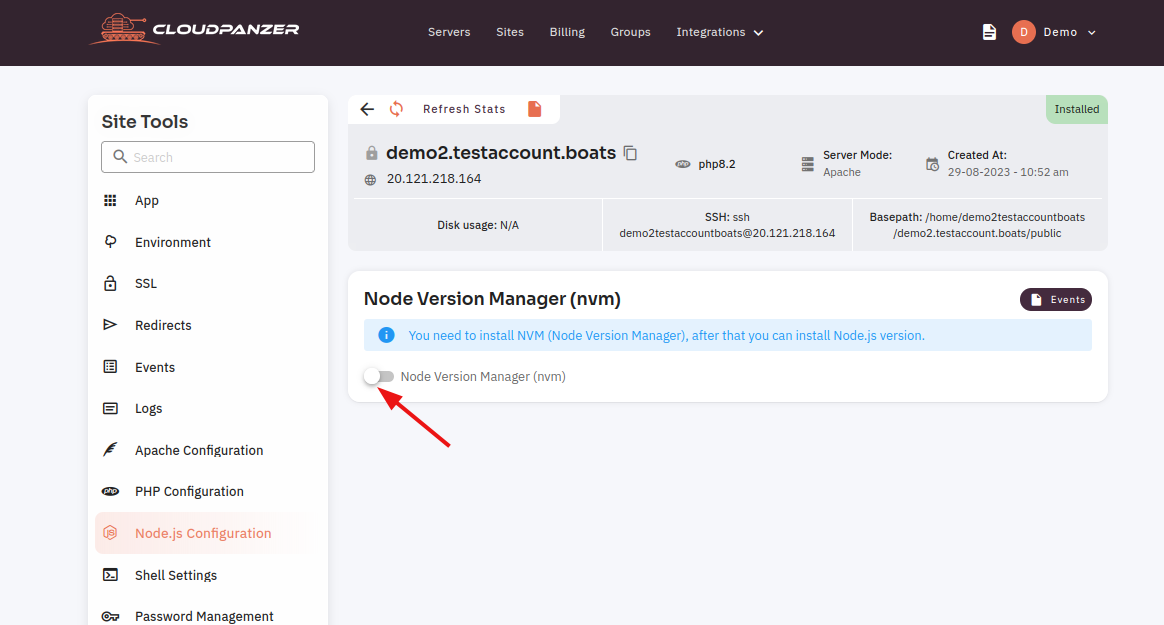Image resolution: width=1164 pixels, height=625 pixels.
Task: Select Node.js Configuration in sidebar
Action: point(205,533)
